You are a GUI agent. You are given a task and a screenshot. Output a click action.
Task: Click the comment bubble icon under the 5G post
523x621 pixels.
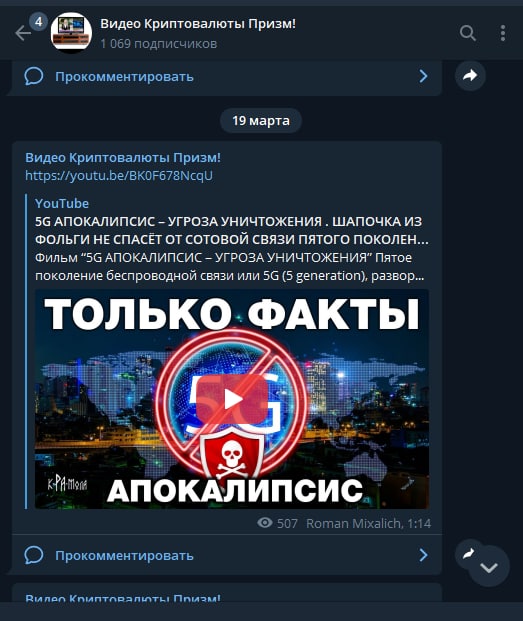(x=34, y=555)
